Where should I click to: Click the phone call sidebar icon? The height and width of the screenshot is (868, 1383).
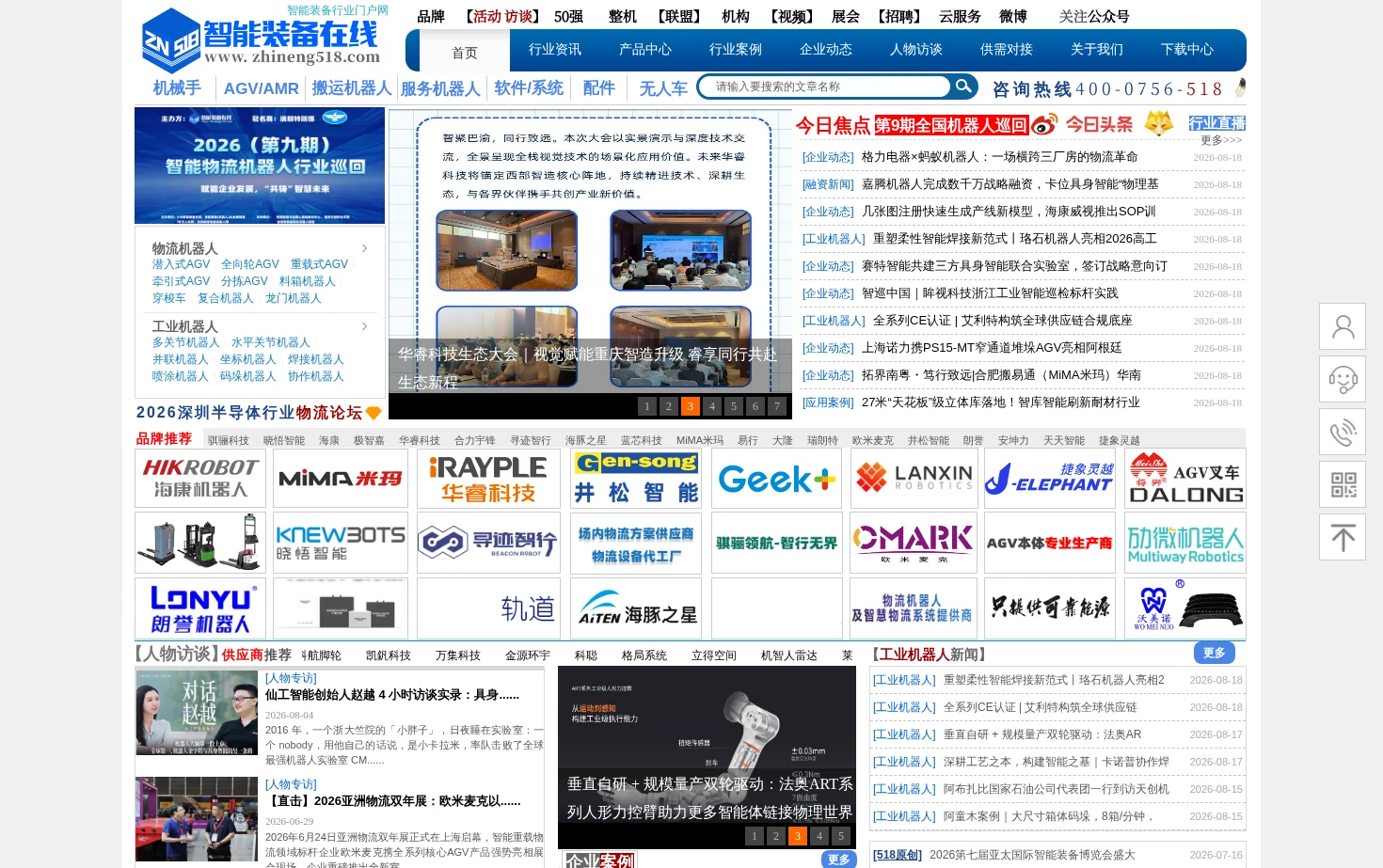pyautogui.click(x=1343, y=432)
